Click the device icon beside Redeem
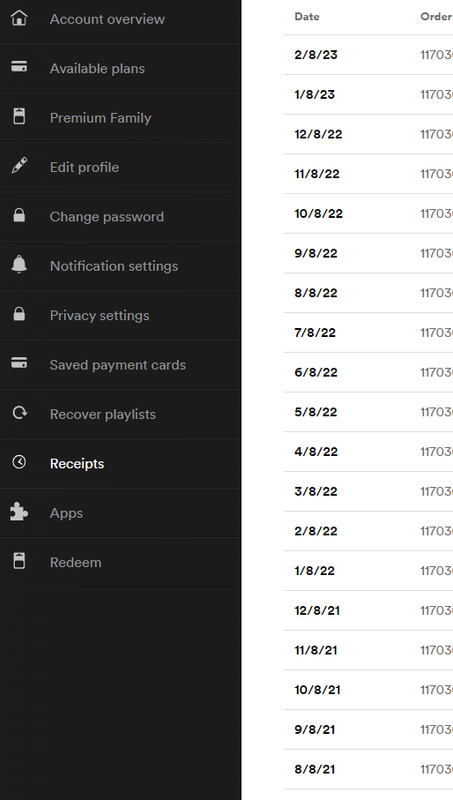The image size is (453, 800). tap(19, 561)
